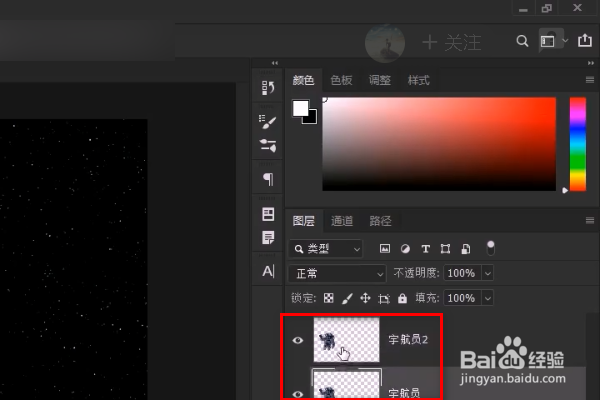Pick a color in the color field
Image resolution: width=600 pixels, height=400 pixels.
[x=439, y=144]
